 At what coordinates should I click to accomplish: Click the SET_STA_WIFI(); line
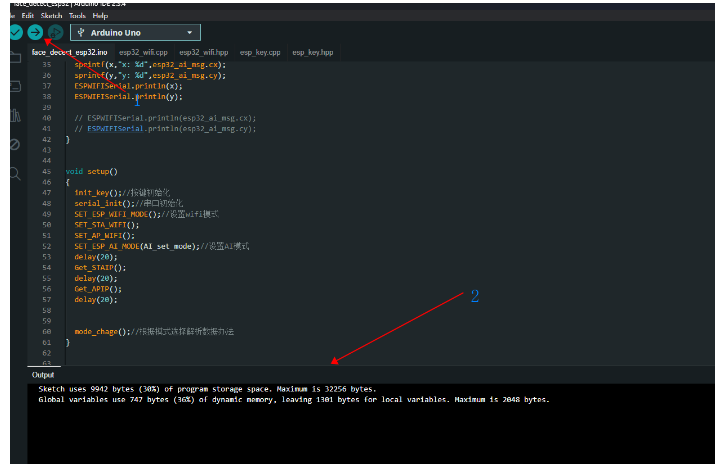coord(107,225)
